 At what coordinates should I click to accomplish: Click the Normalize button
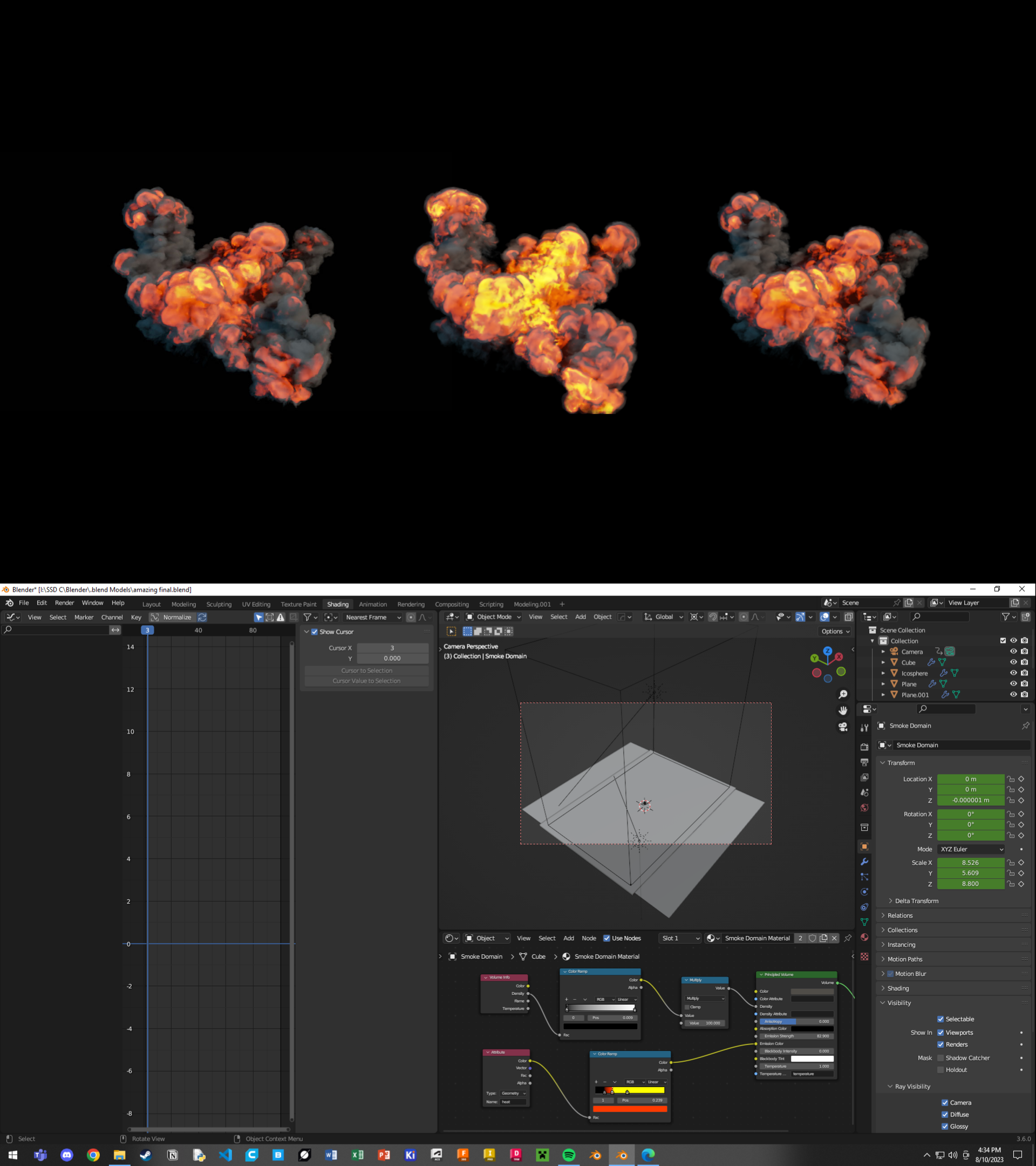[177, 617]
